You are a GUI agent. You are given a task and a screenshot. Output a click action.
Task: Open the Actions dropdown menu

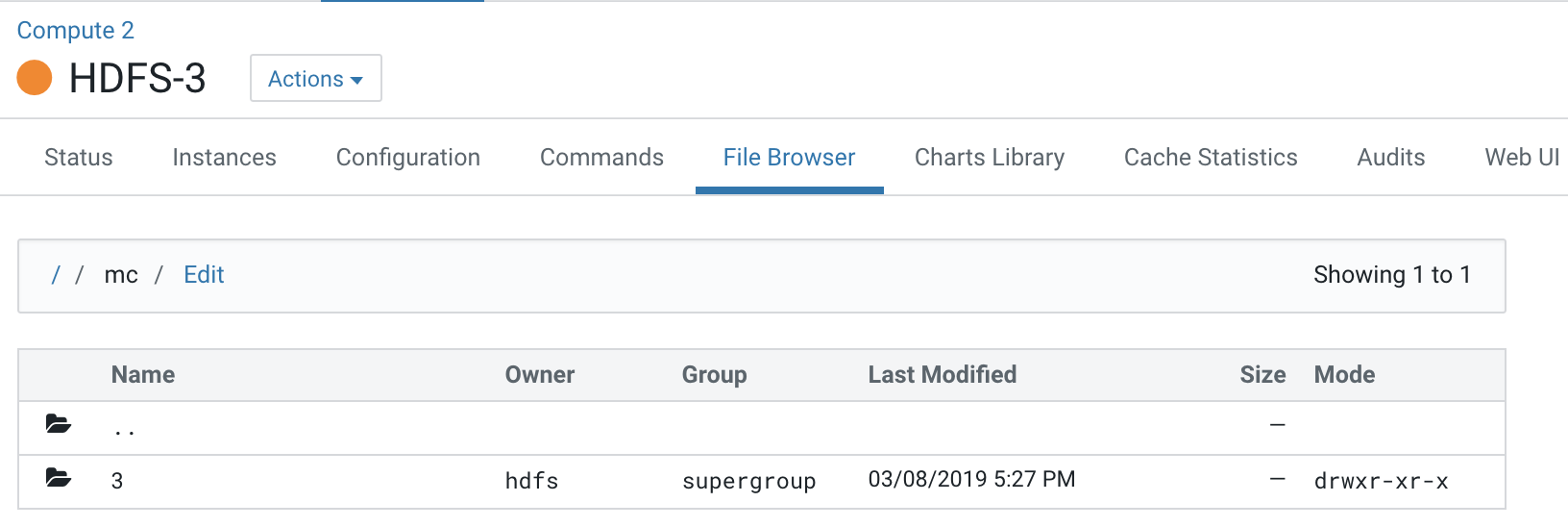pos(315,79)
